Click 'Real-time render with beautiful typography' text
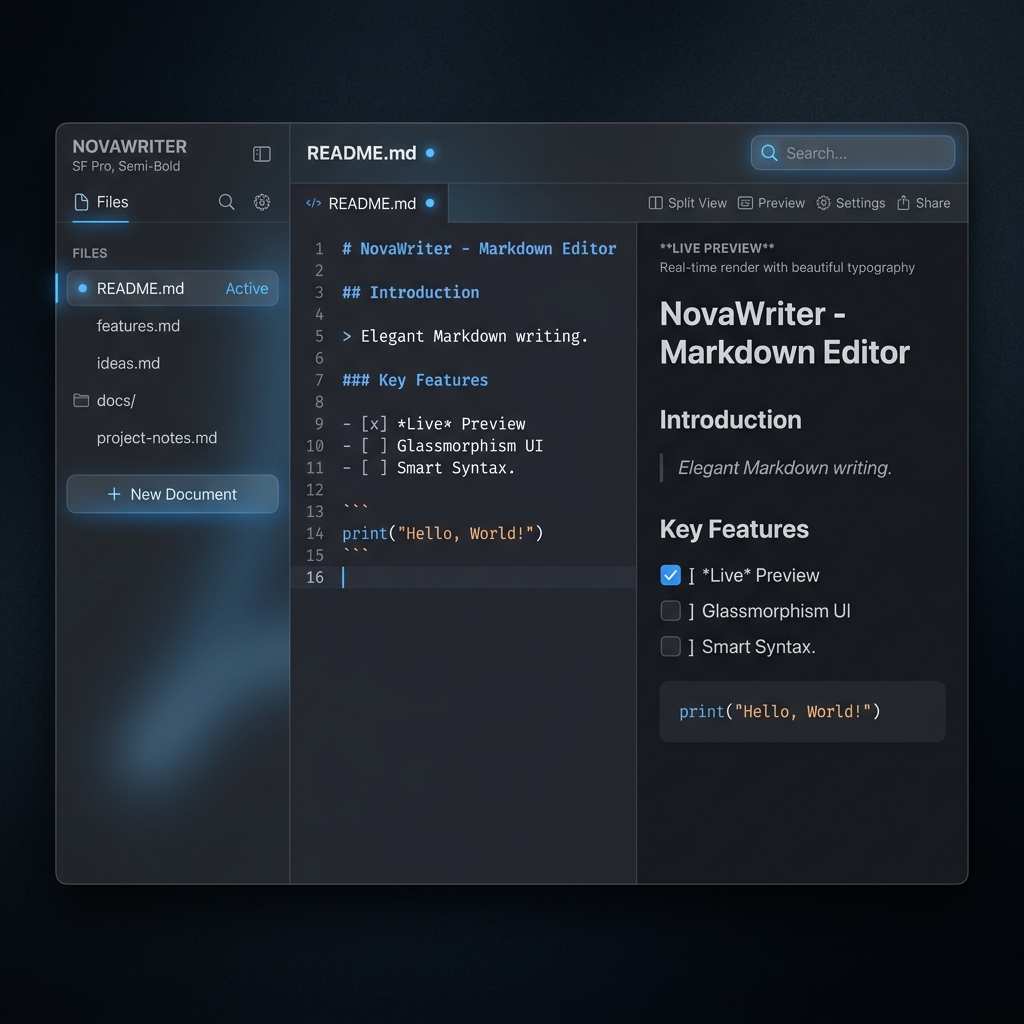The image size is (1024, 1024). tap(787, 267)
